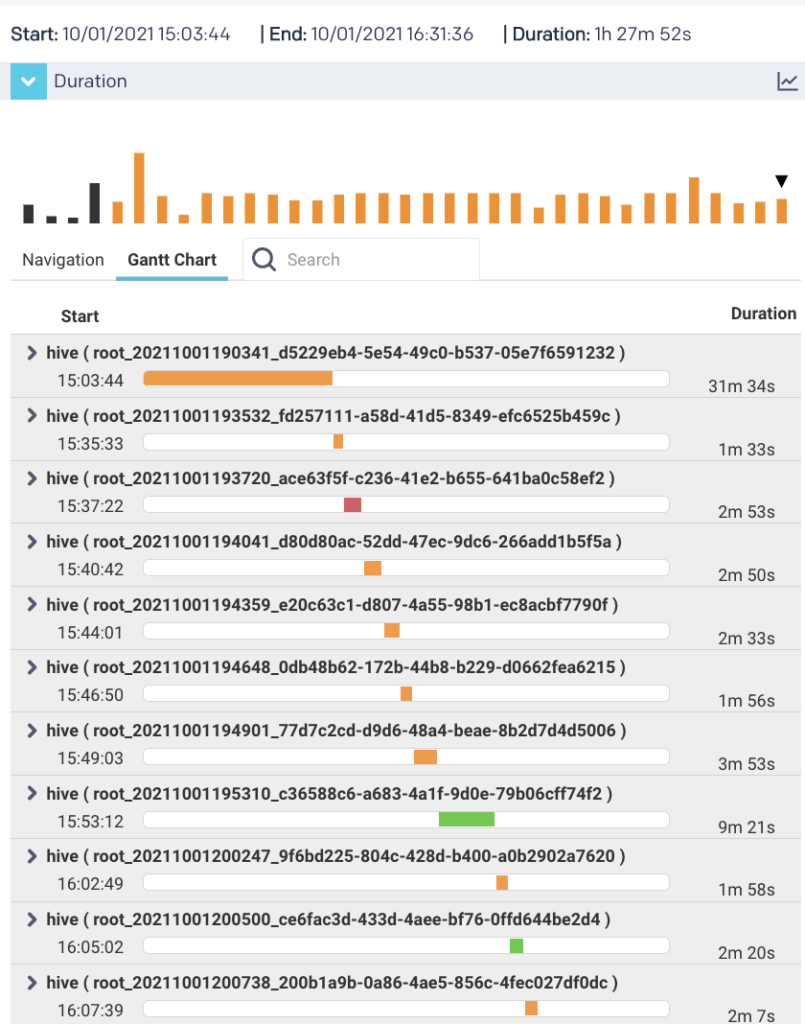The height and width of the screenshot is (1024, 805).
Task: Click the Start 10/01/2021 15:03:44 header text
Action: tap(121, 34)
